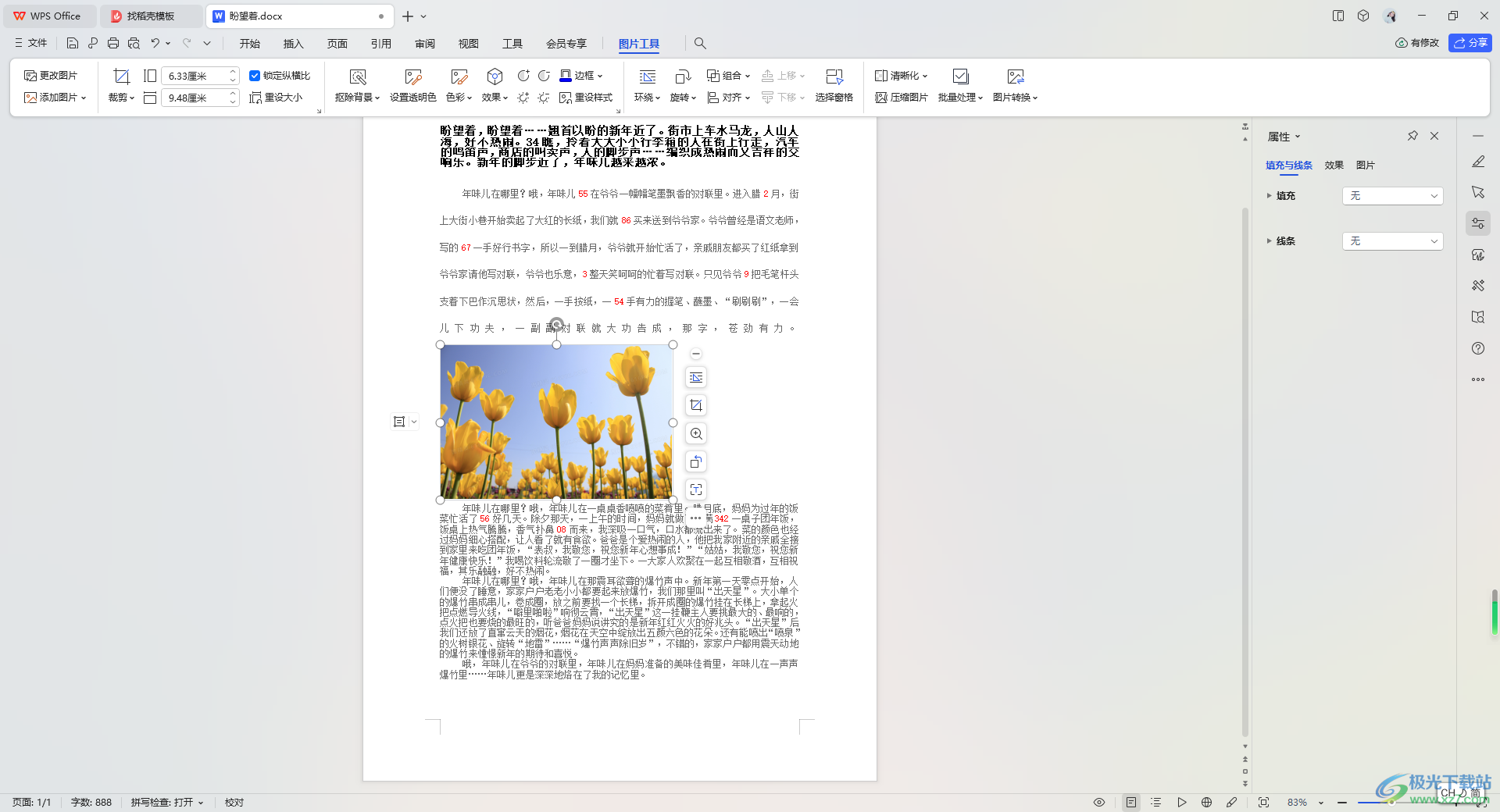
Task: Click the 批量处理 batch processing icon
Action: pos(961,77)
